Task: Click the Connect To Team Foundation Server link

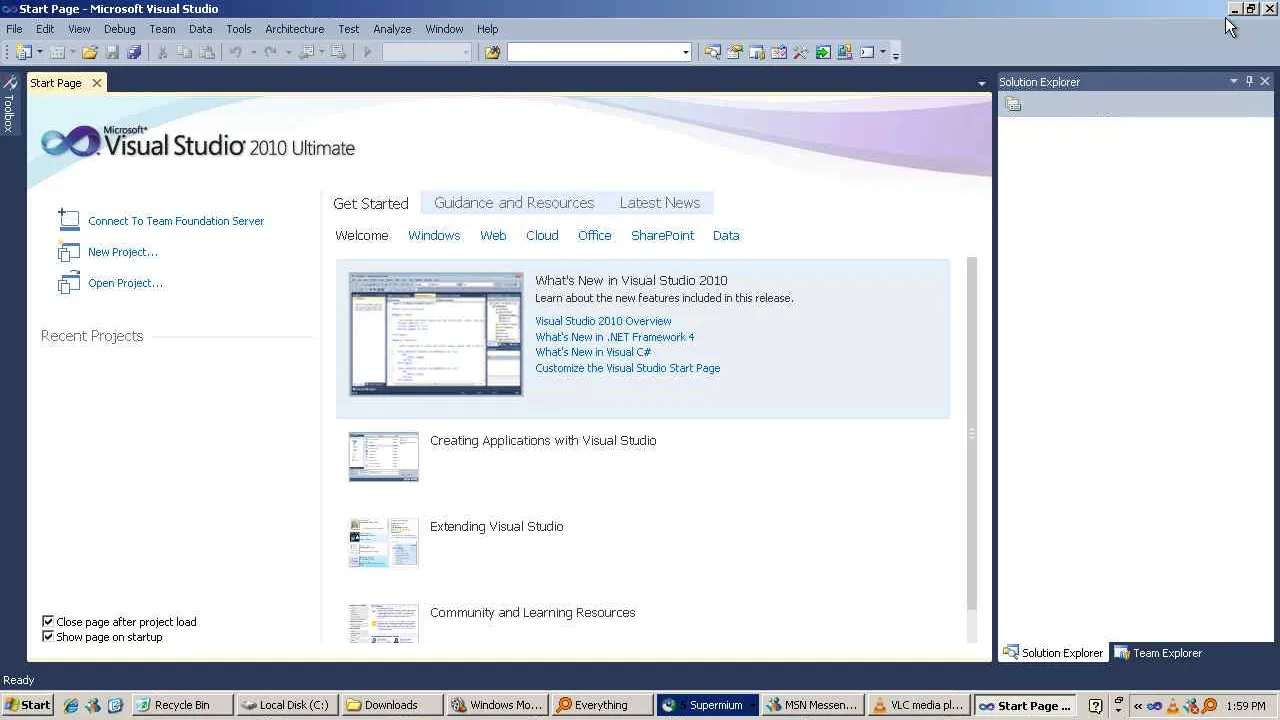Action: coord(176,221)
